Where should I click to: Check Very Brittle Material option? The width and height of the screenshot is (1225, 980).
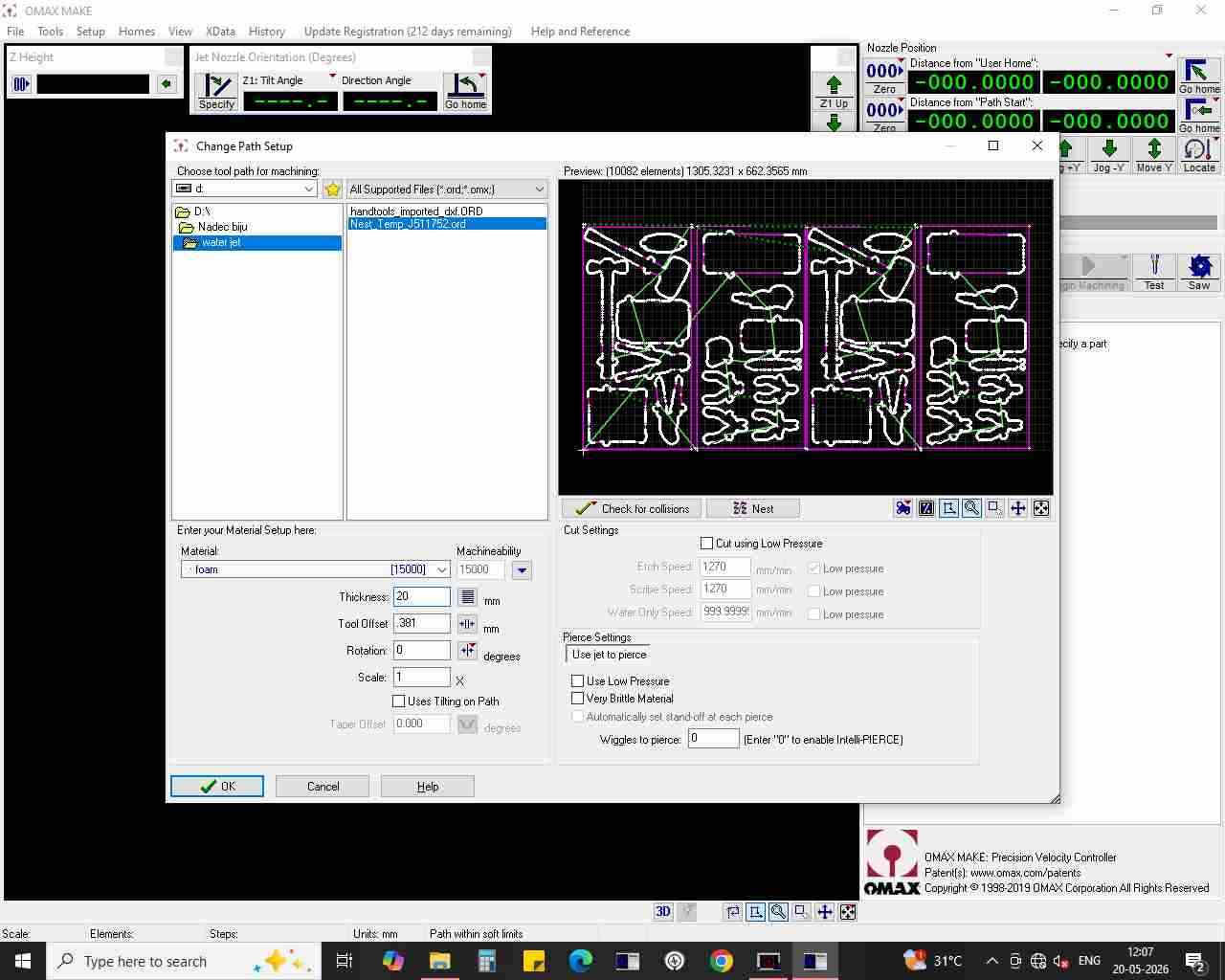(x=578, y=699)
